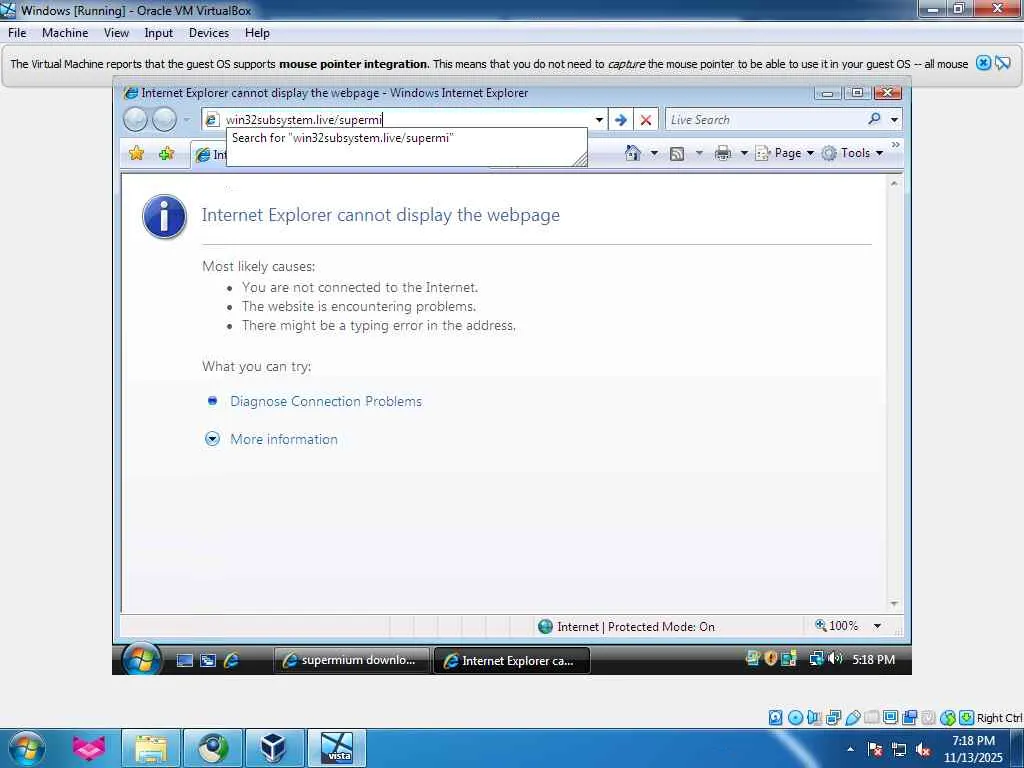
Task: Click the host taskbar vista VM icon
Action: (x=337, y=749)
